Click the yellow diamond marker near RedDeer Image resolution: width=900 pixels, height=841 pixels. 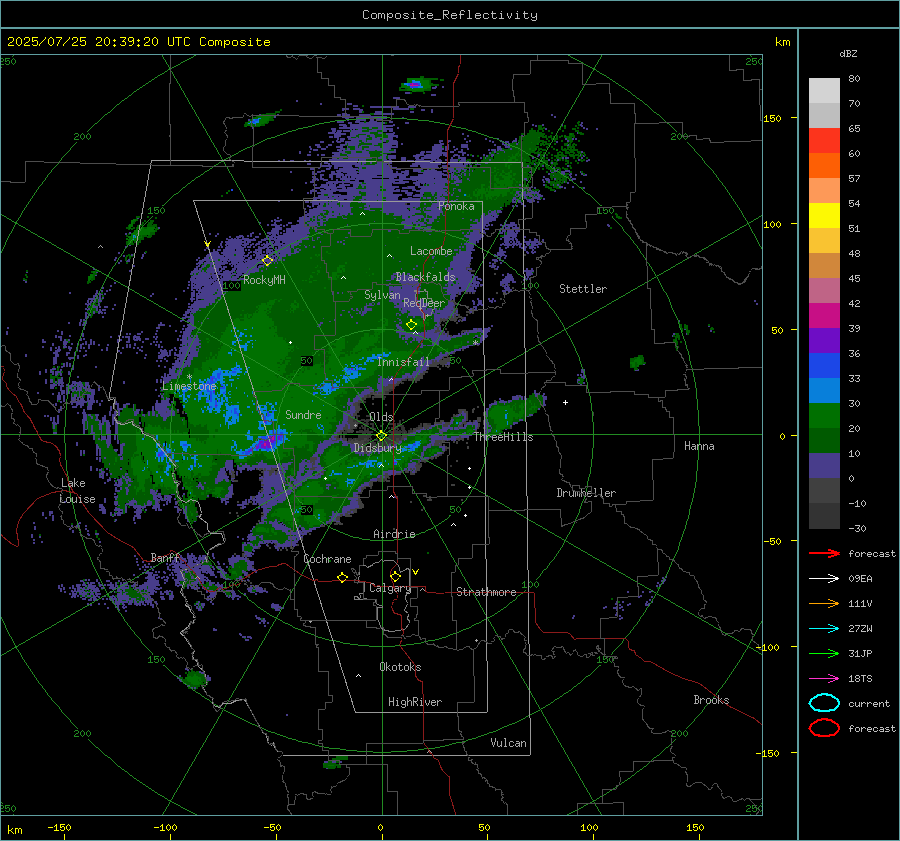411,325
